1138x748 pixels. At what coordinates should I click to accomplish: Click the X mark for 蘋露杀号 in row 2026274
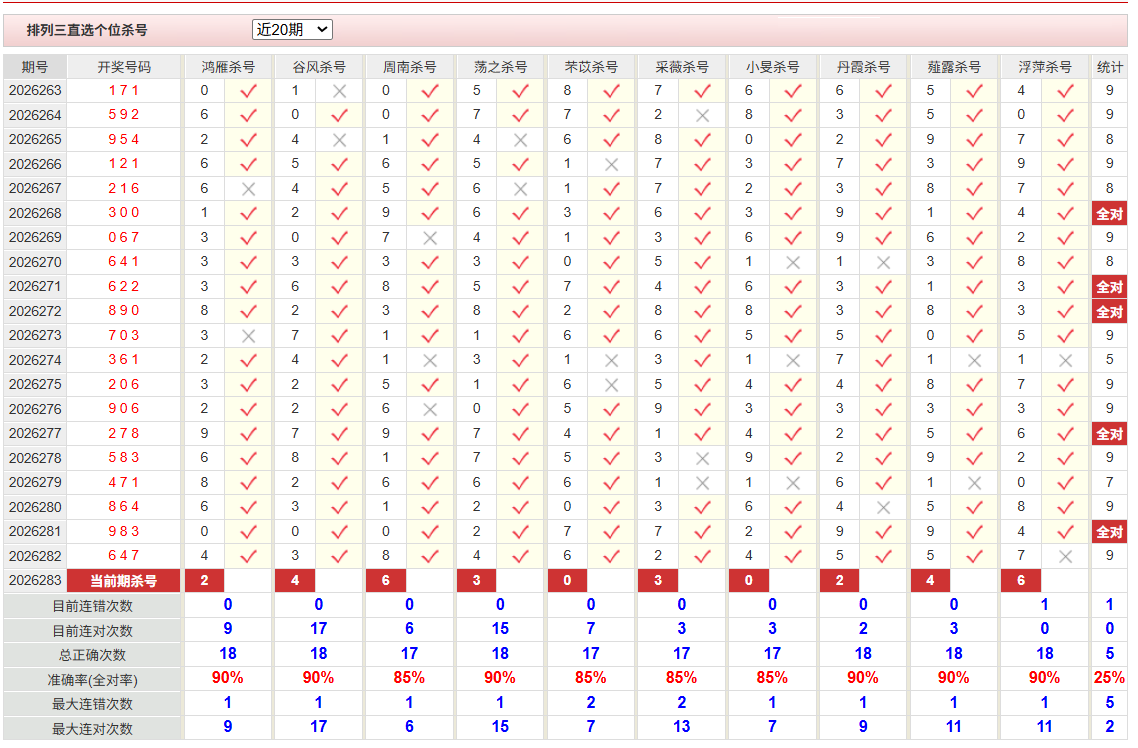(x=974, y=361)
